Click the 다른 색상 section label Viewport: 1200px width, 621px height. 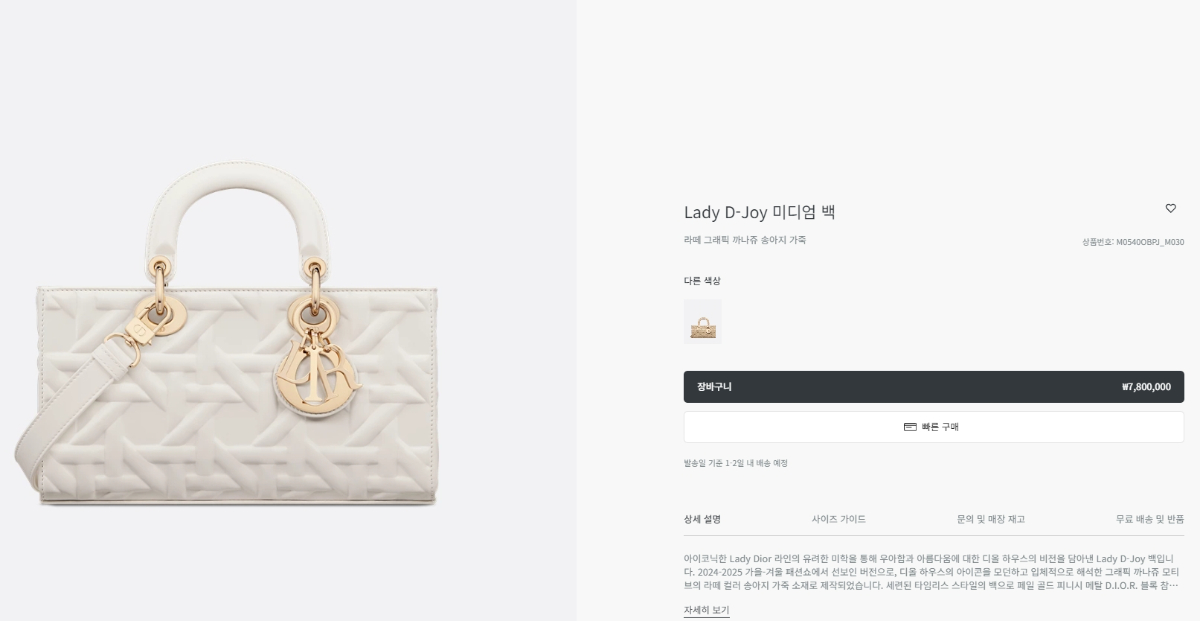coord(702,281)
